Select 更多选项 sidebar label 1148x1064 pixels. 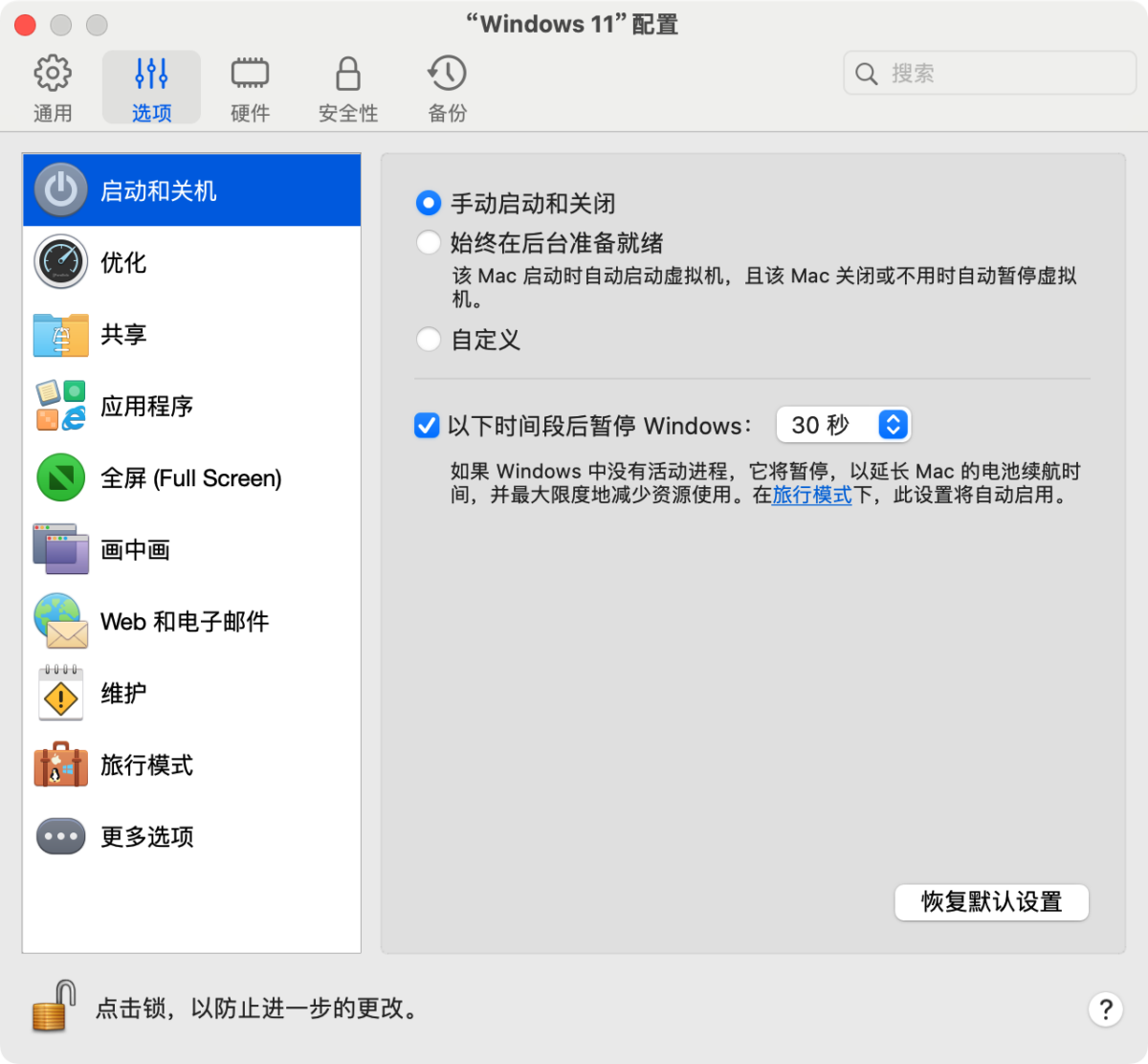click(147, 837)
